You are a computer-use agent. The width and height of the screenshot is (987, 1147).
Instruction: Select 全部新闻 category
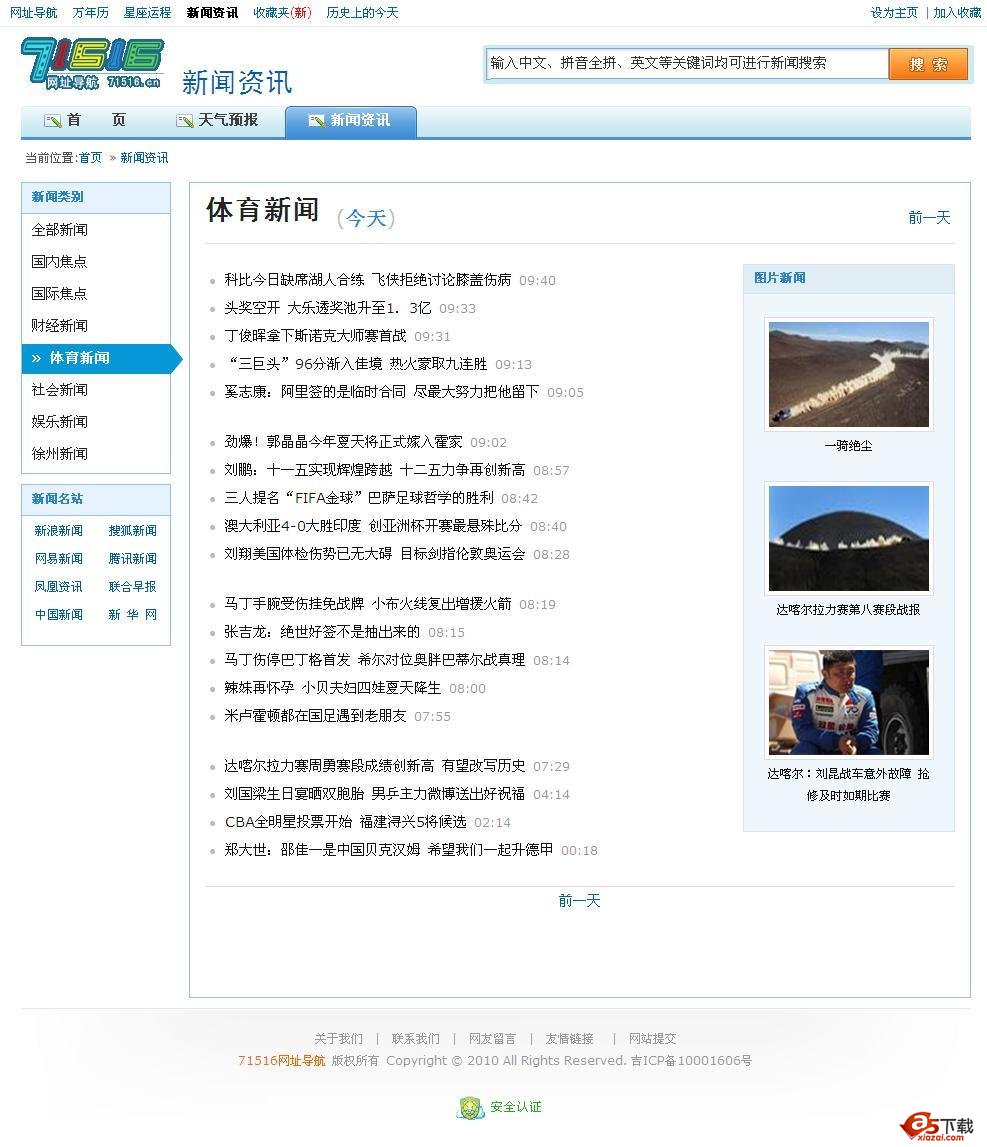(x=59, y=230)
